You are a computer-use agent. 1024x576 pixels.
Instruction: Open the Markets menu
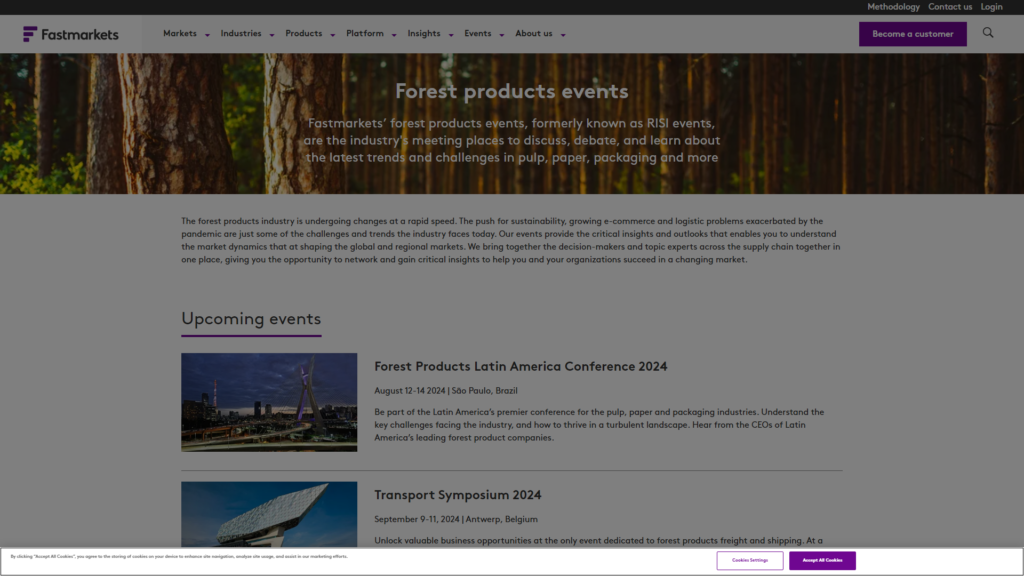(x=180, y=34)
